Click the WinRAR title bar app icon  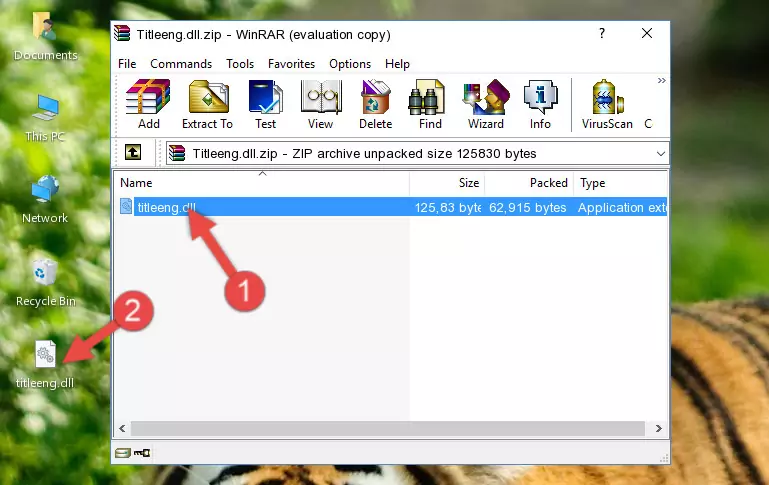pos(122,33)
